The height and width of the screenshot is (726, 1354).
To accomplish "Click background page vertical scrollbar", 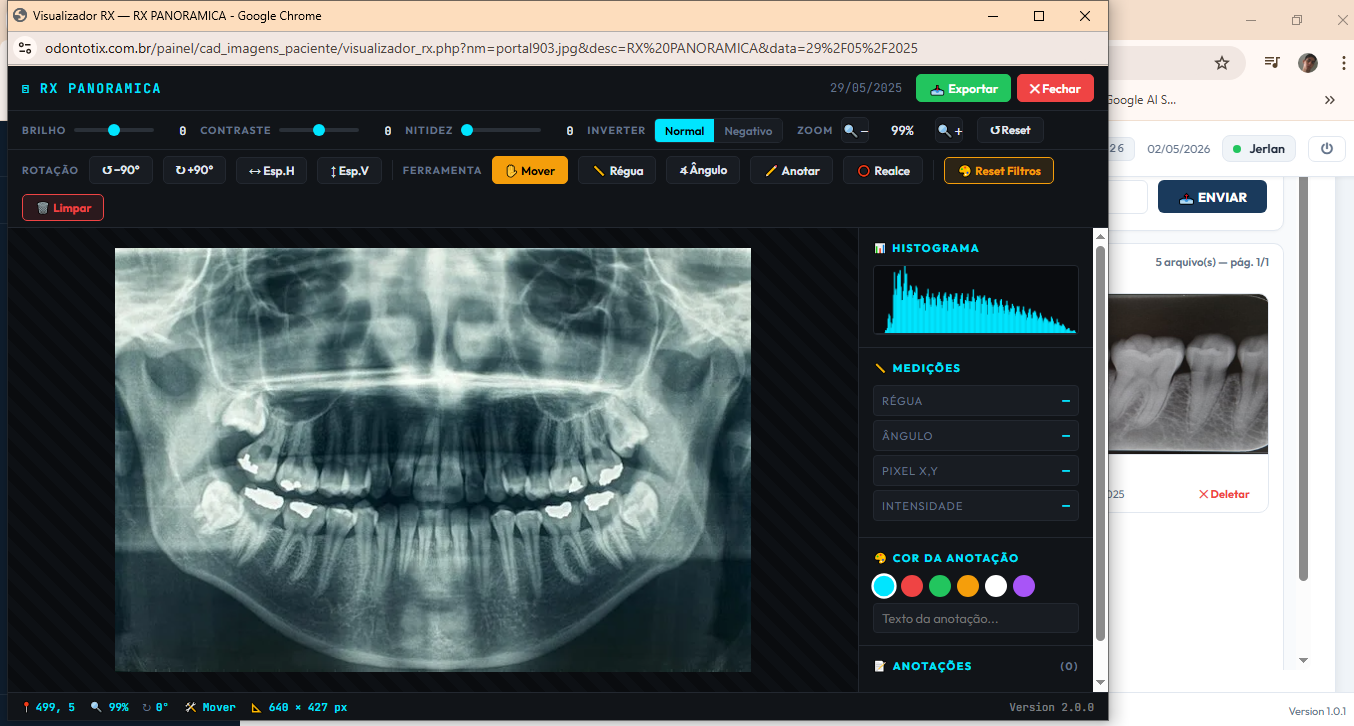I will (1303, 380).
